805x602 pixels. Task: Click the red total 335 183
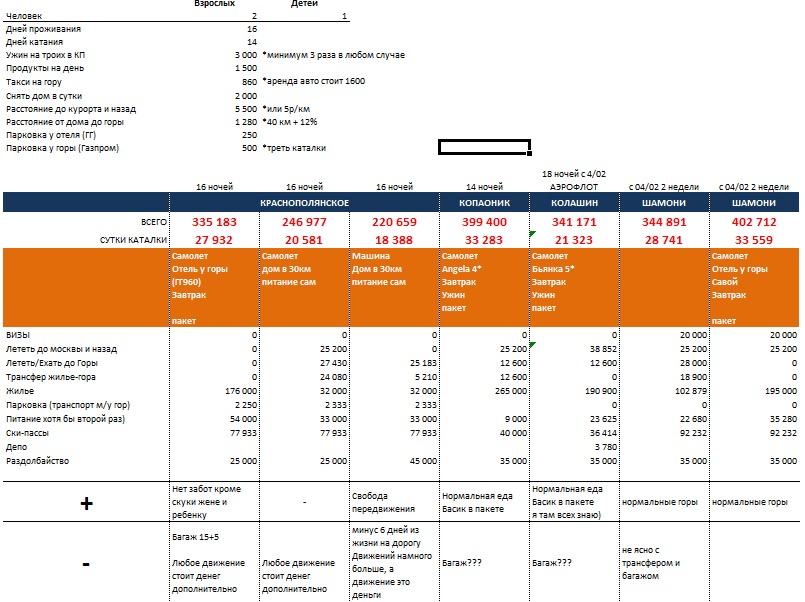[215, 222]
